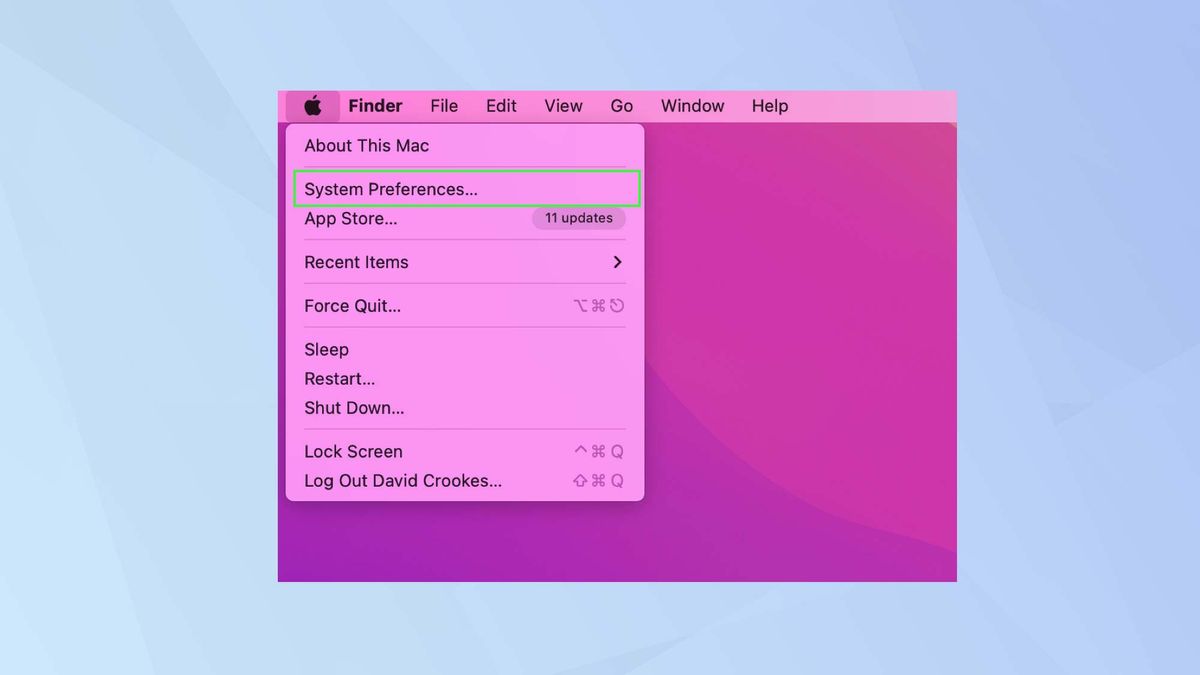Image resolution: width=1200 pixels, height=675 pixels.
Task: Open the Window menu
Action: click(x=692, y=105)
